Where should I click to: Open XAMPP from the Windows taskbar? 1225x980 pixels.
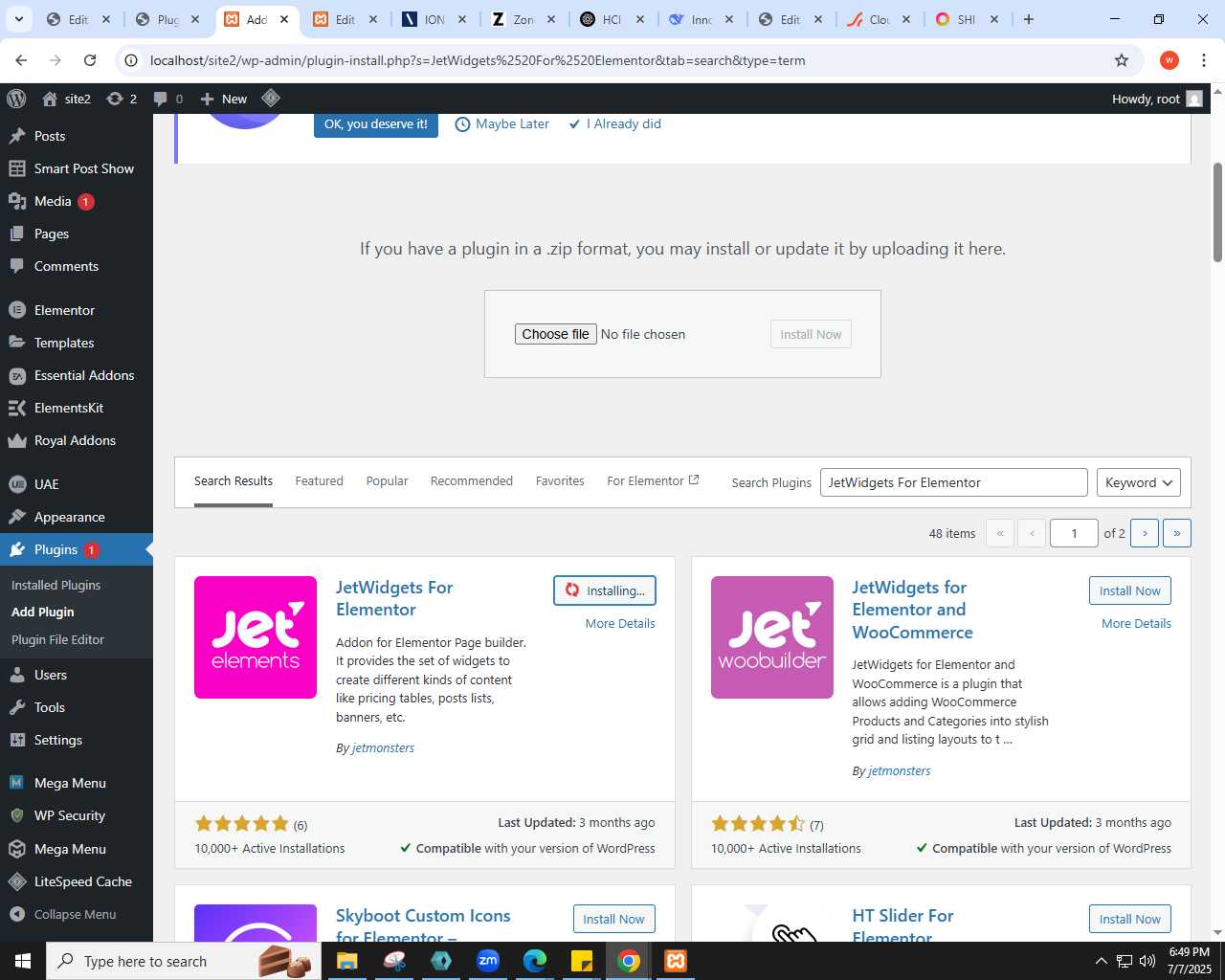(x=676, y=961)
